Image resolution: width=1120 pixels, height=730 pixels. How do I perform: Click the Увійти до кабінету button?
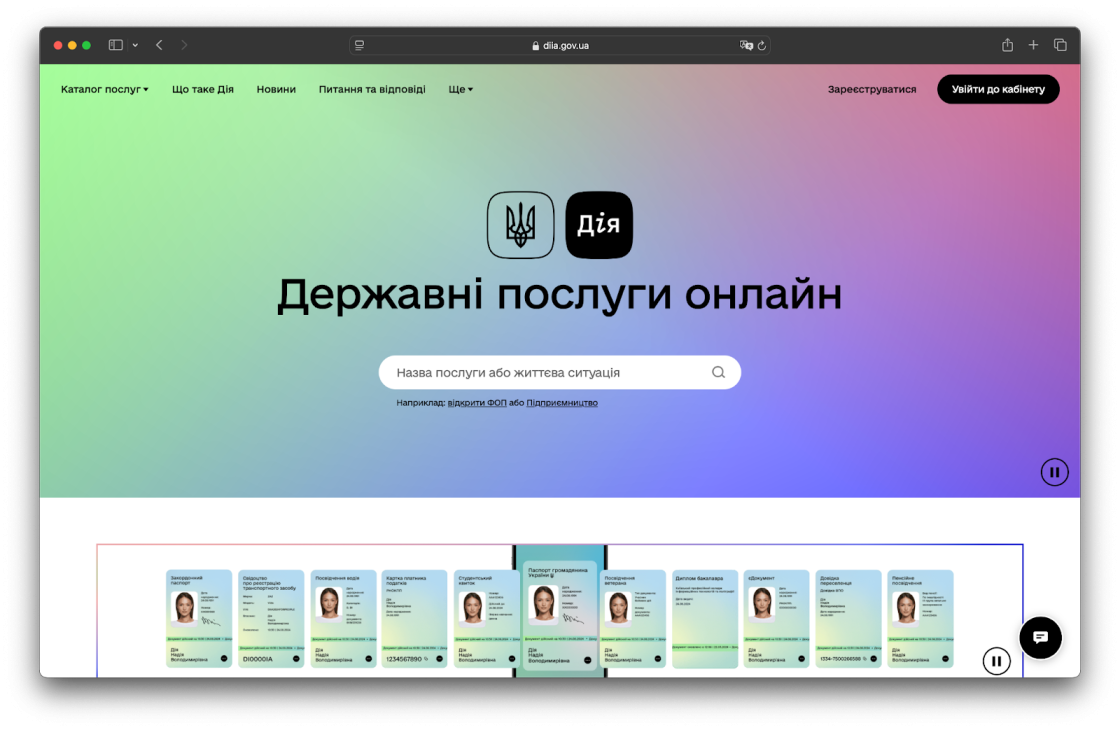(998, 89)
